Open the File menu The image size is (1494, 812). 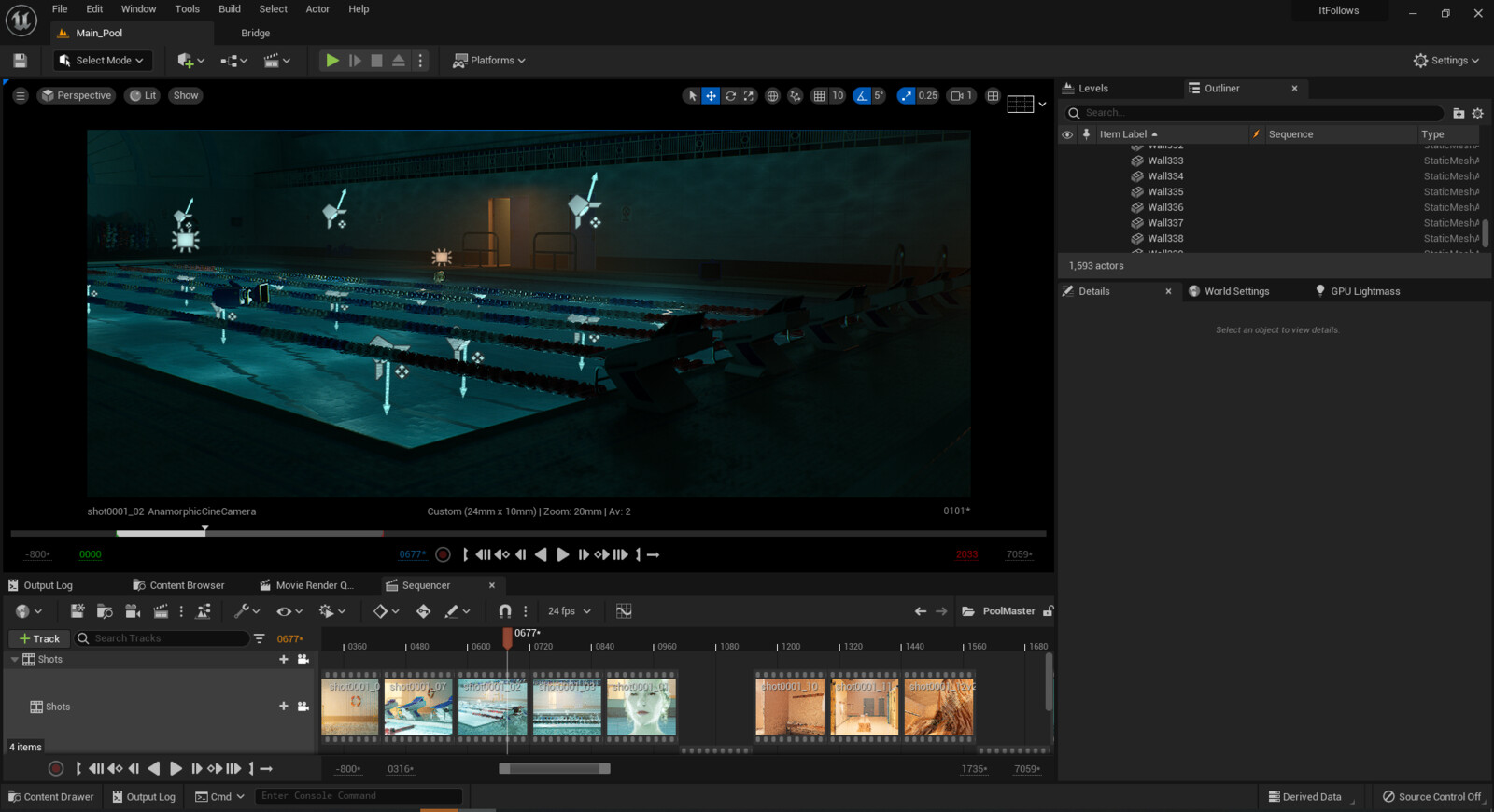(x=60, y=9)
